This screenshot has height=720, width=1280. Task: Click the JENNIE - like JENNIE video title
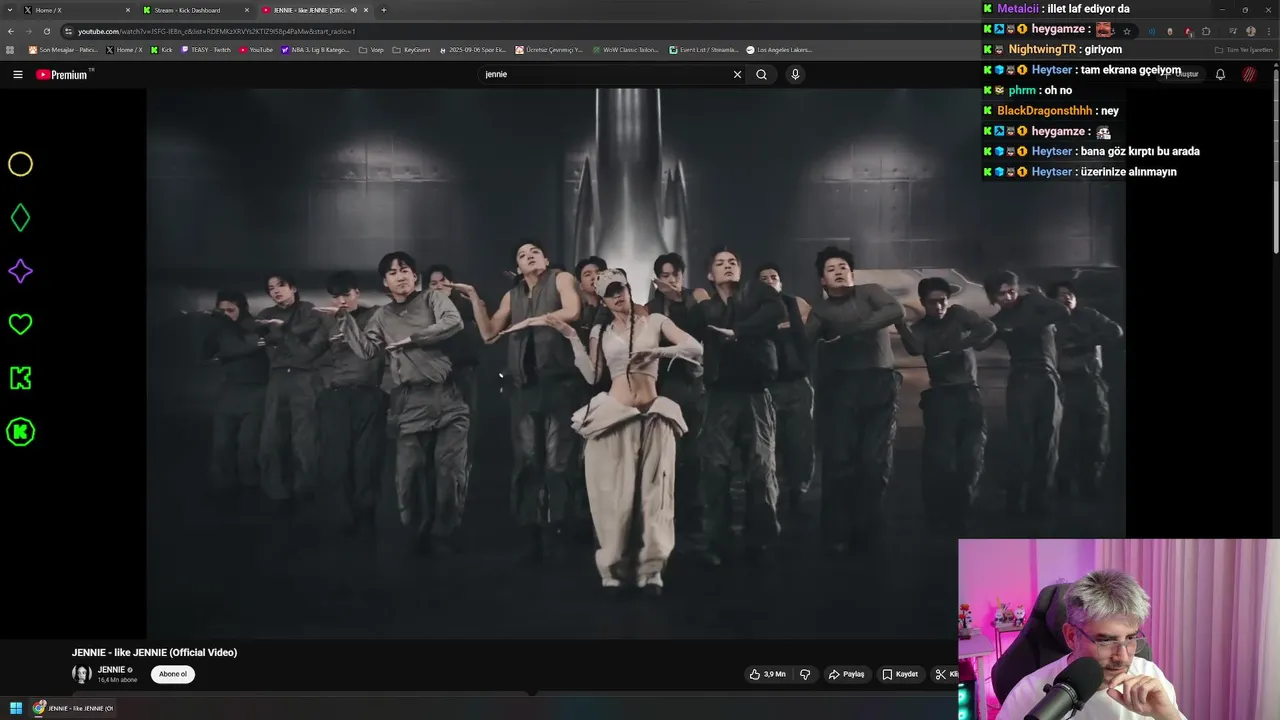154,652
